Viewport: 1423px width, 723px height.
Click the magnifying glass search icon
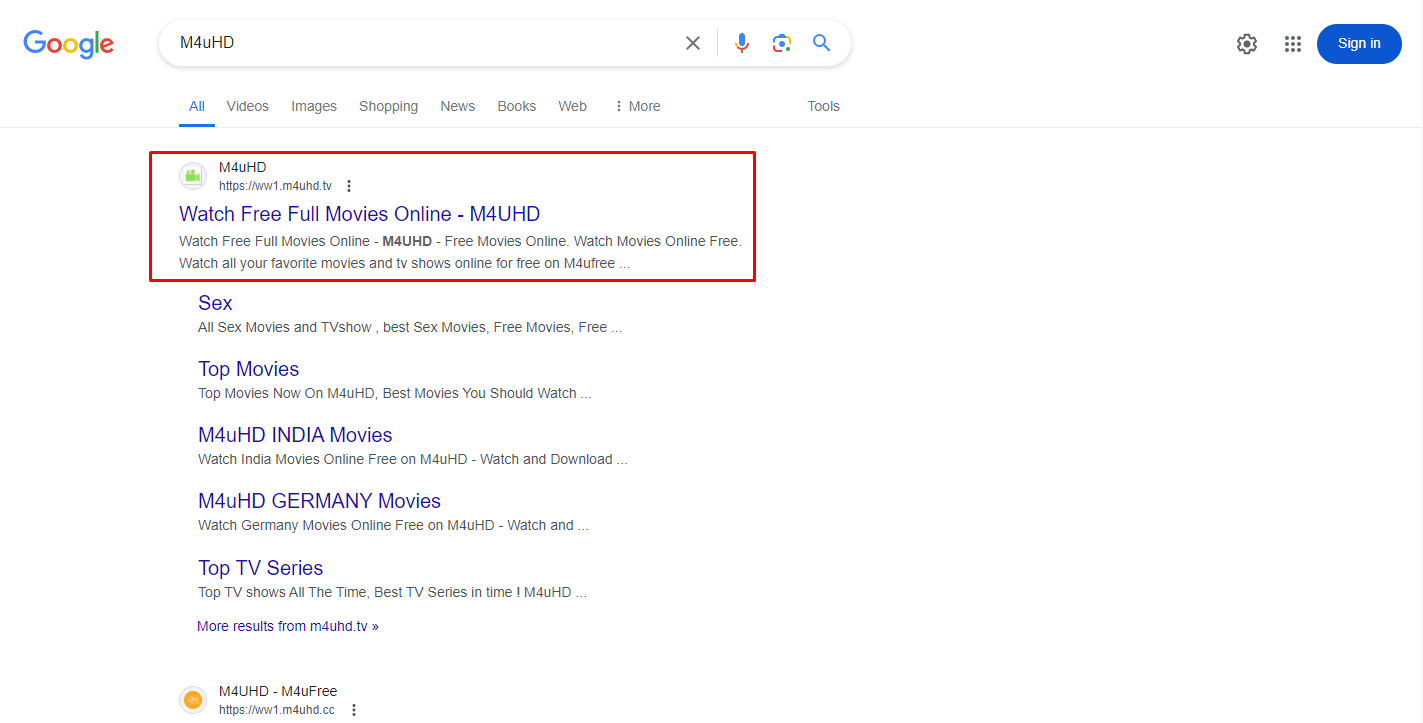click(x=822, y=43)
